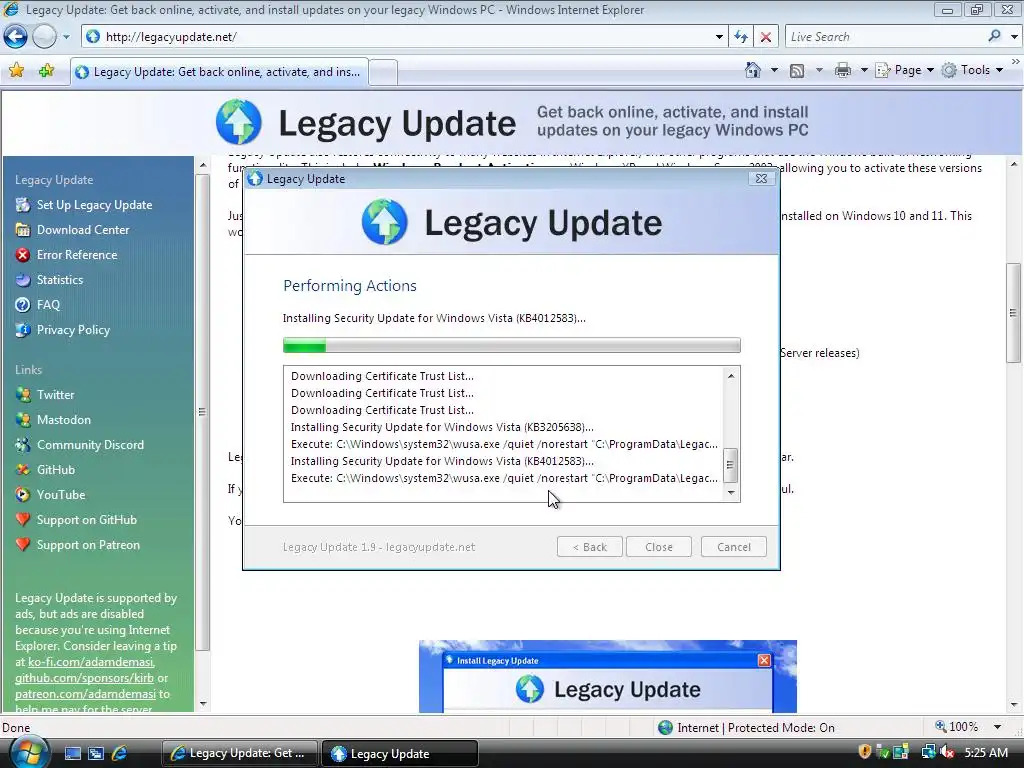Click the Live Search magnifier icon
This screenshot has width=1024, height=768.
[995, 37]
